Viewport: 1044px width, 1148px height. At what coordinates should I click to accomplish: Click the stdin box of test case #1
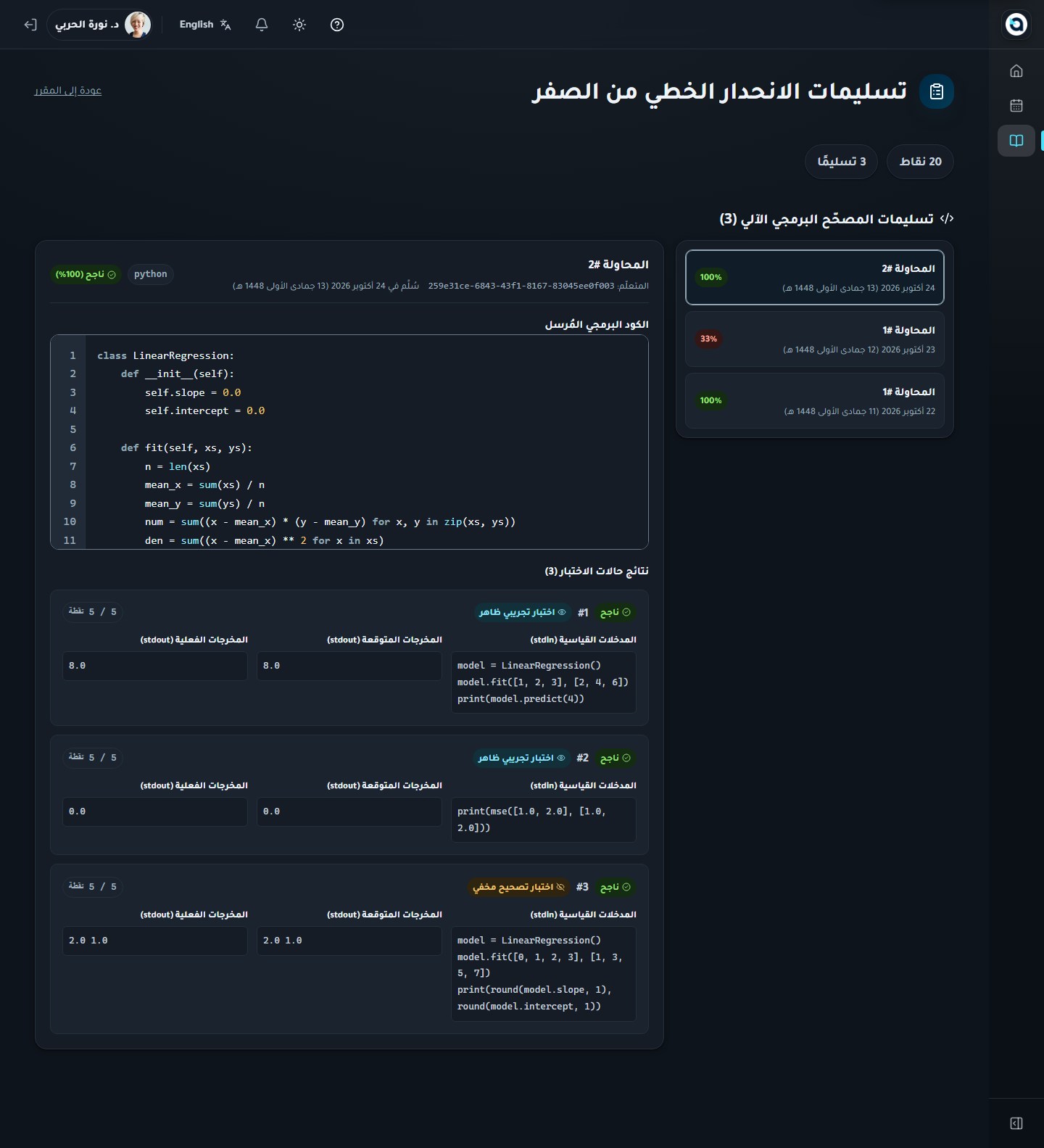tap(544, 682)
